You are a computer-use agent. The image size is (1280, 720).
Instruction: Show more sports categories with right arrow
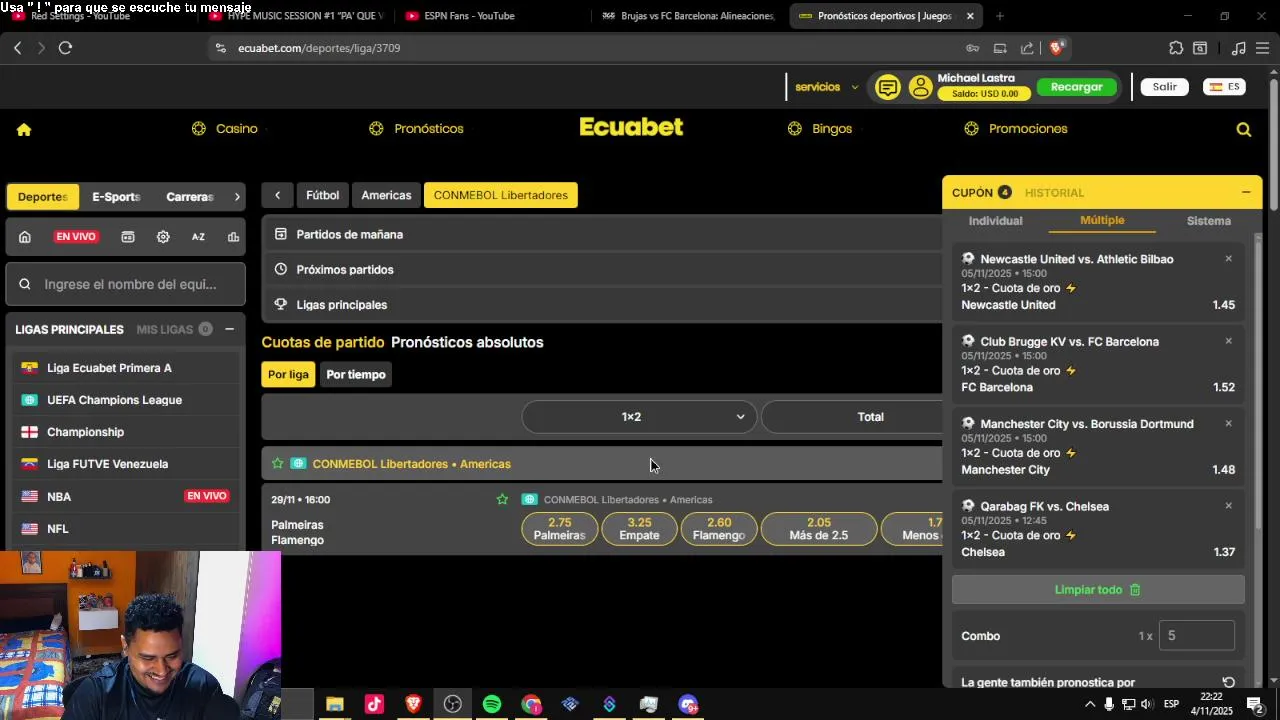[x=237, y=197]
